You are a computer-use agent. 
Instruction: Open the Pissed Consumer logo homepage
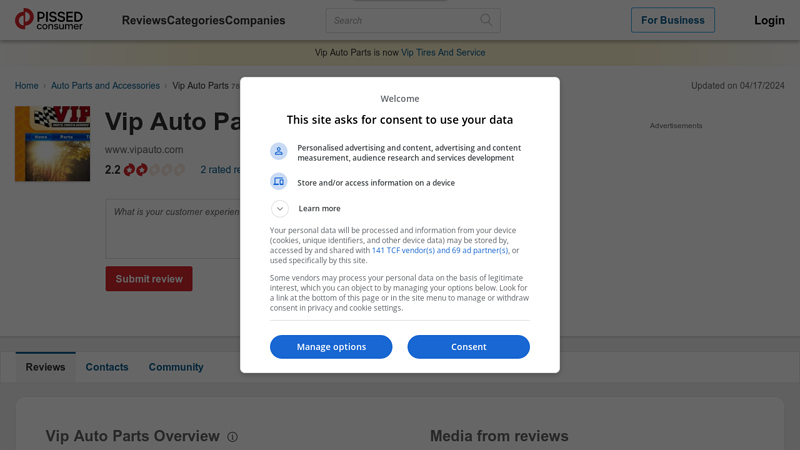pyautogui.click(x=49, y=19)
